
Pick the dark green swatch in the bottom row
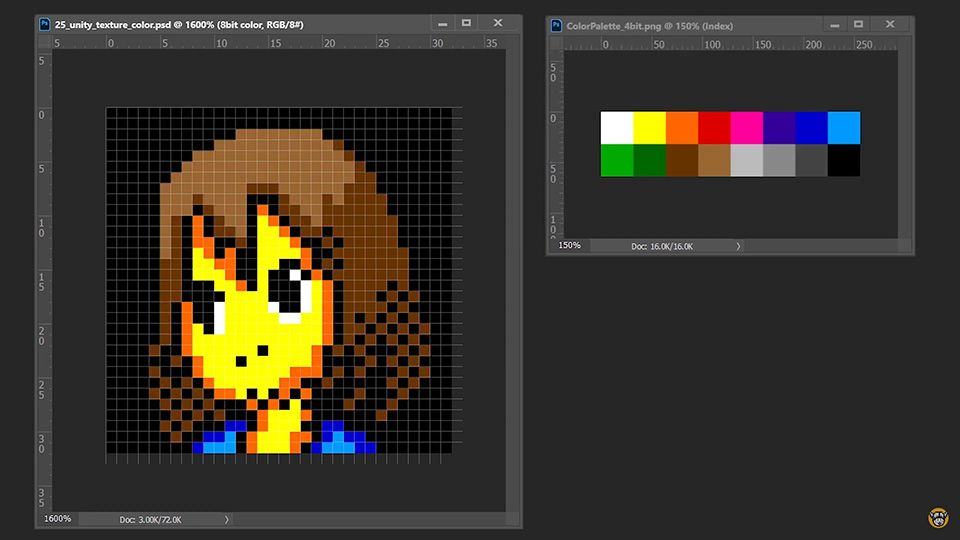tap(649, 160)
